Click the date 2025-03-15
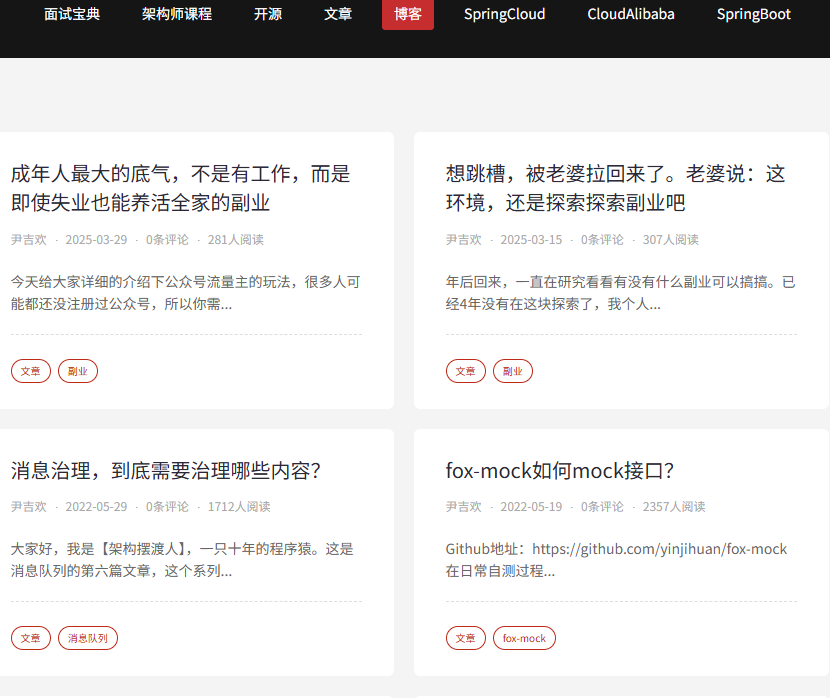 [x=531, y=240]
